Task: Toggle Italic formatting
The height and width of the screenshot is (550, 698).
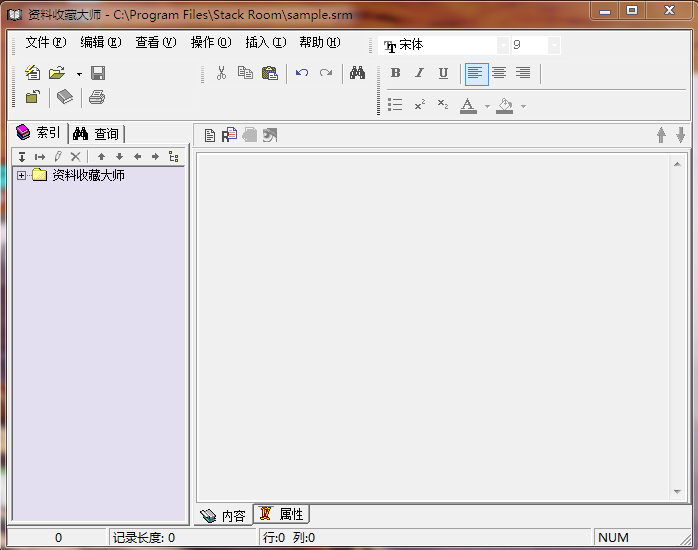Action: 419,73
